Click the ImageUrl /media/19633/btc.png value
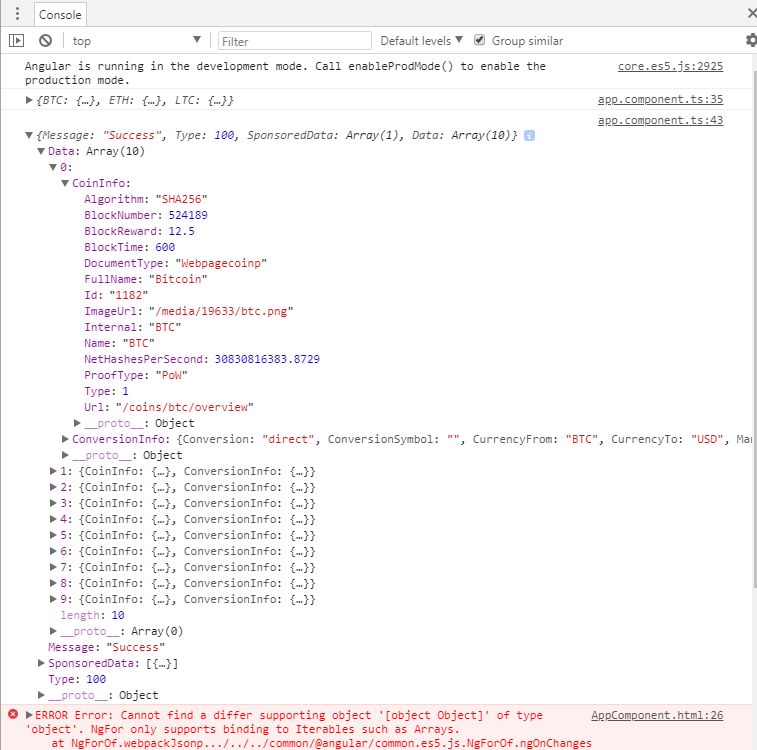757x750 pixels. point(221,311)
